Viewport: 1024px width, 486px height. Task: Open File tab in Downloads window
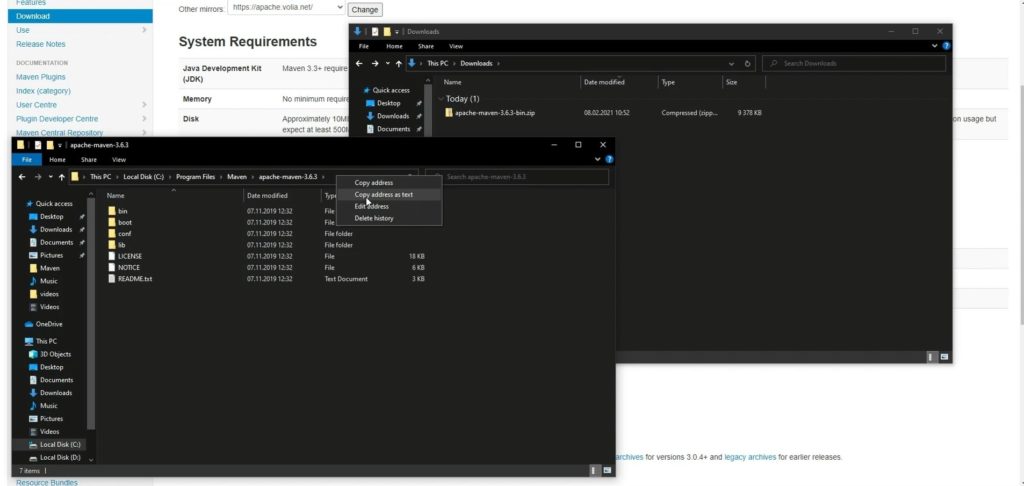click(x=364, y=46)
